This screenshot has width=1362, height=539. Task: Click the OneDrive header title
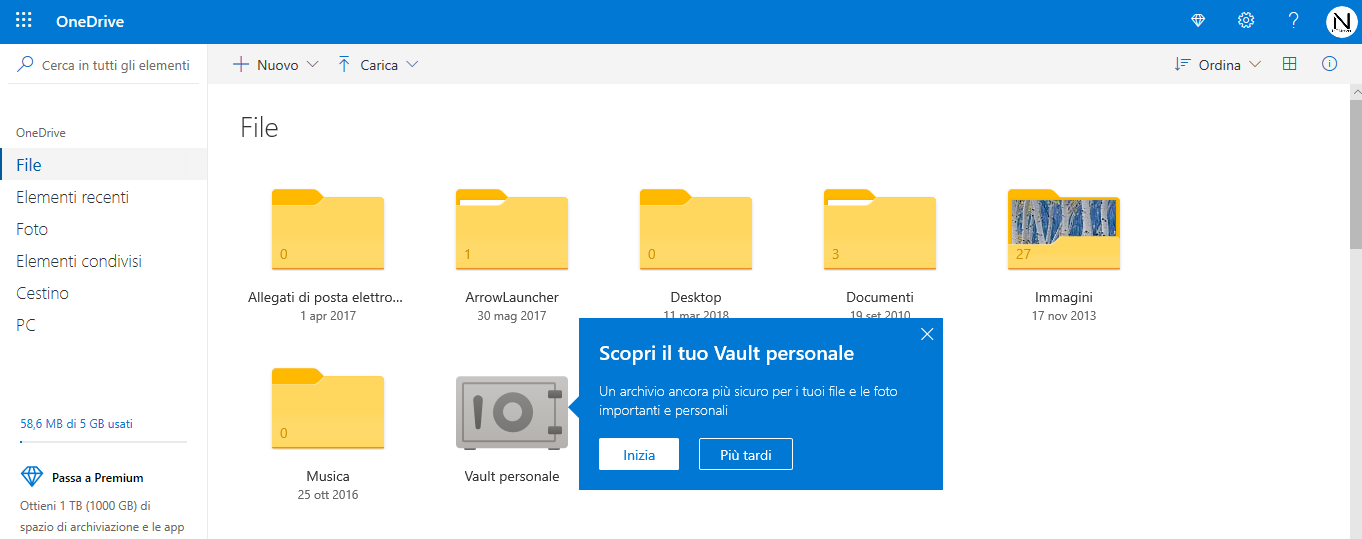pyautogui.click(x=91, y=21)
